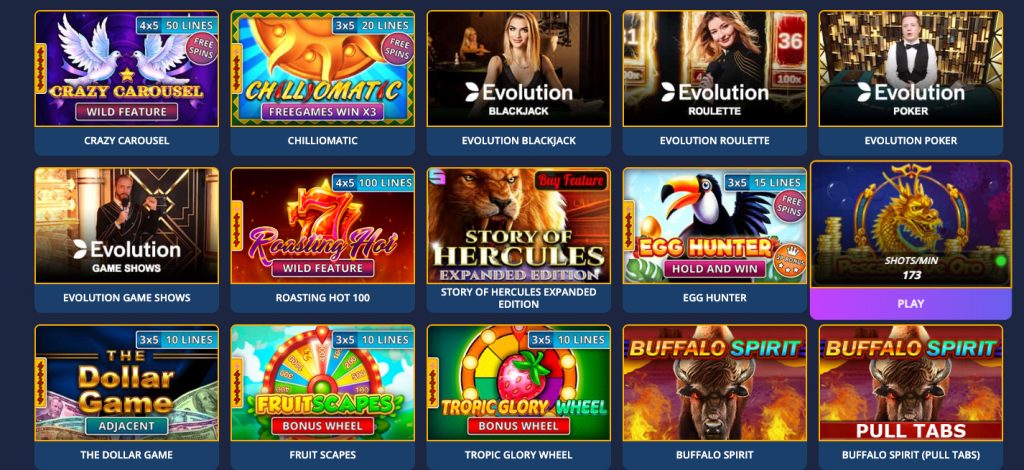Viewport: 1024px width, 470px height.
Task: Click the Story of Hercules Expanded Edition label
Action: (x=519, y=298)
